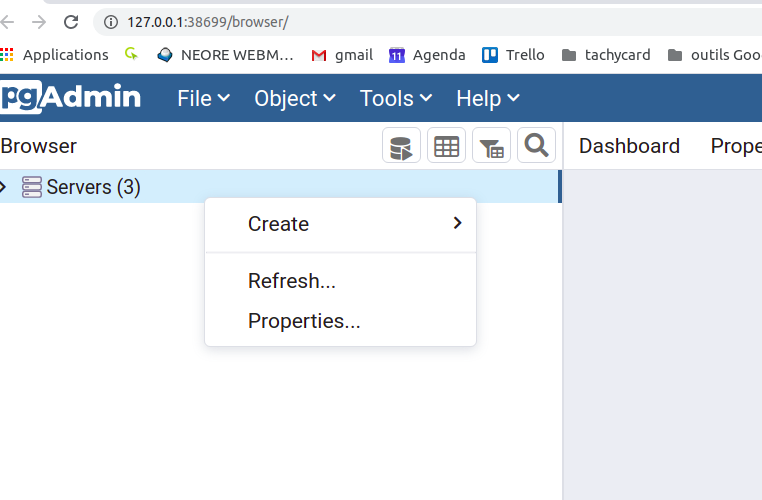Click the green arrow bookmark icon
762x500 pixels.
(x=131, y=54)
